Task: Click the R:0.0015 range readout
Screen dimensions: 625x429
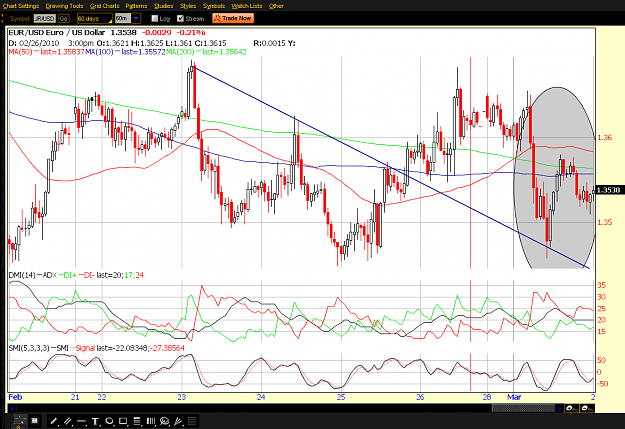Action: tap(268, 43)
